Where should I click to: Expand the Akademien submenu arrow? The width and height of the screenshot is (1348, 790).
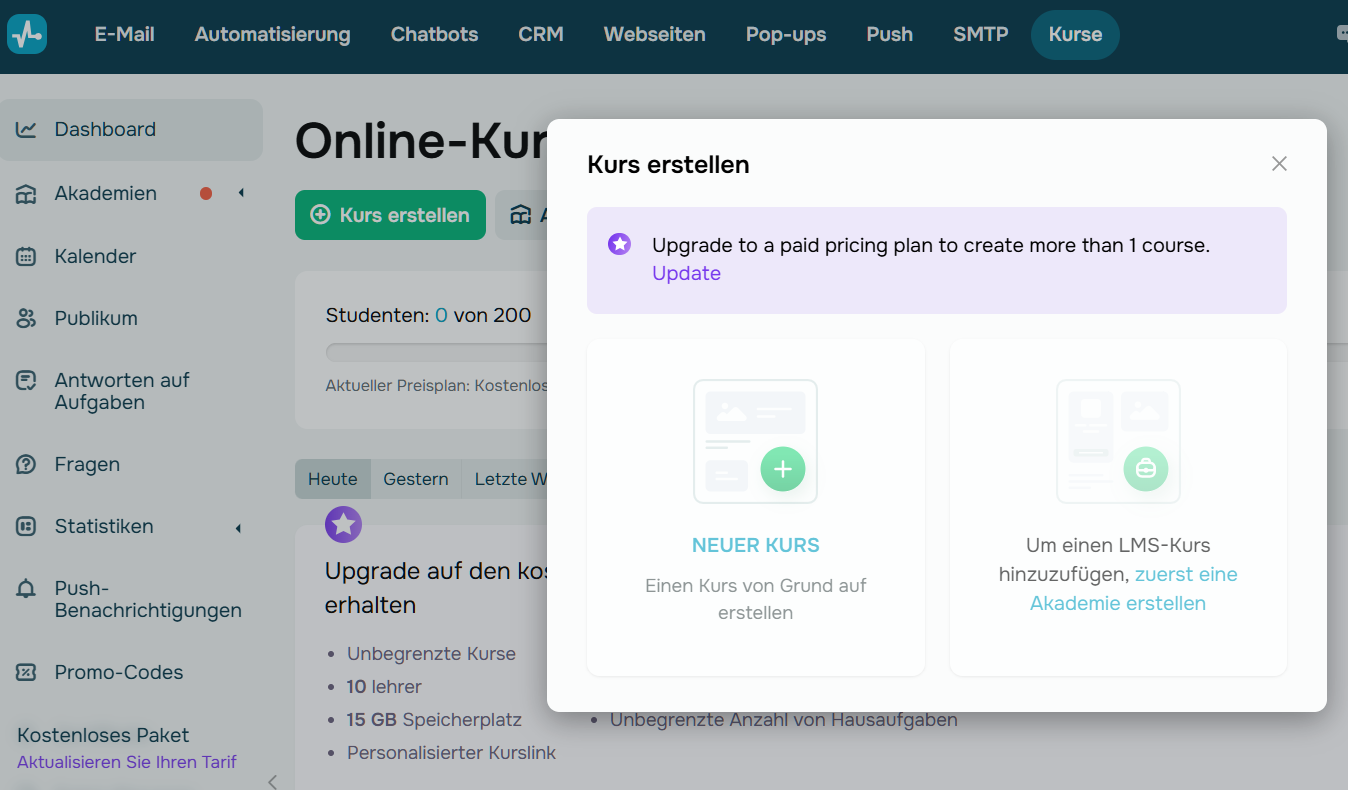(x=240, y=193)
